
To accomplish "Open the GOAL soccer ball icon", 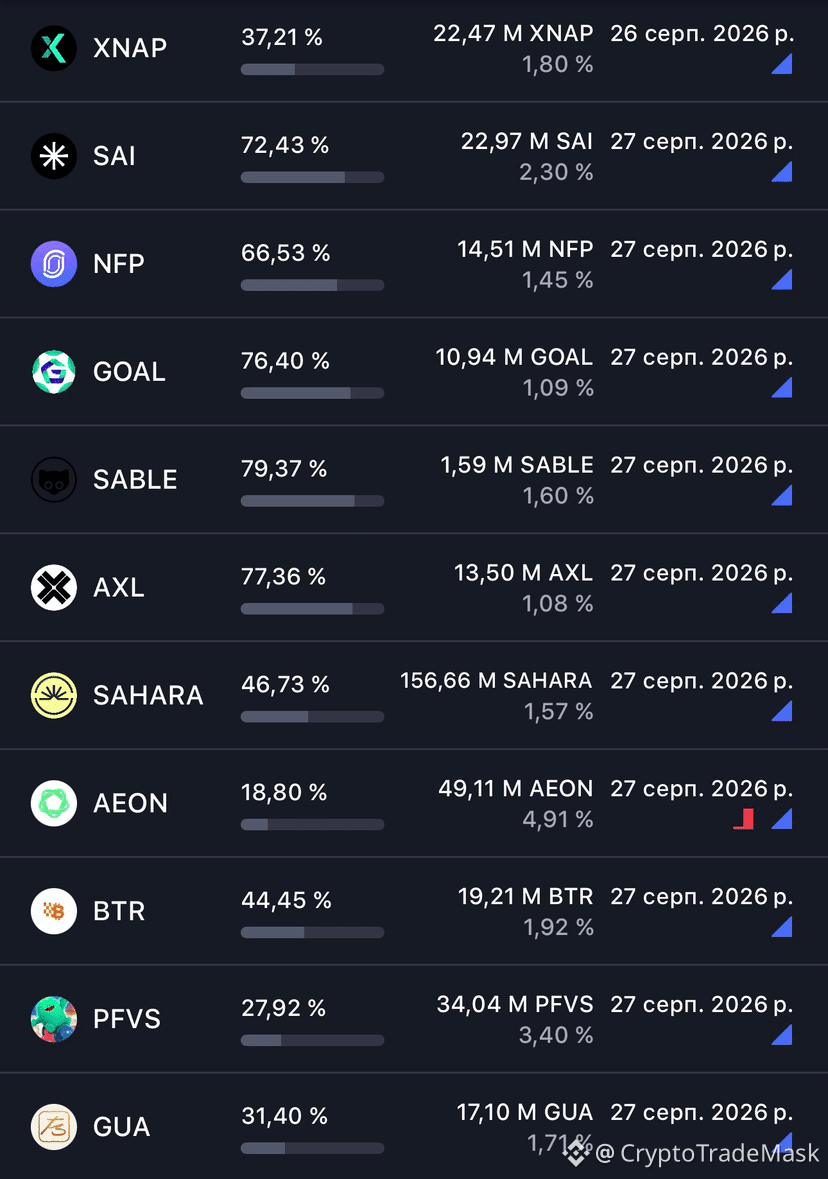I will coord(53,371).
